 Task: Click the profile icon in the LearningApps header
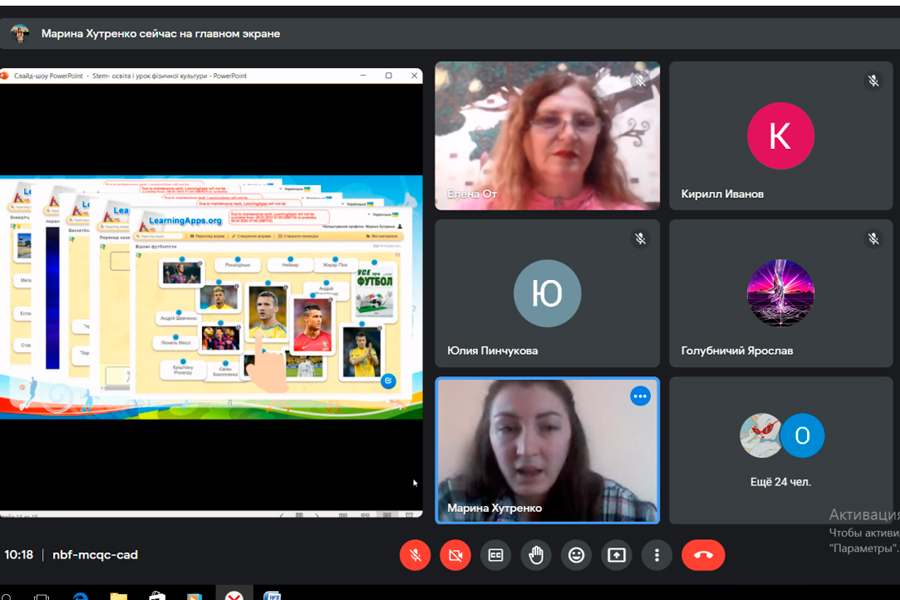400,226
